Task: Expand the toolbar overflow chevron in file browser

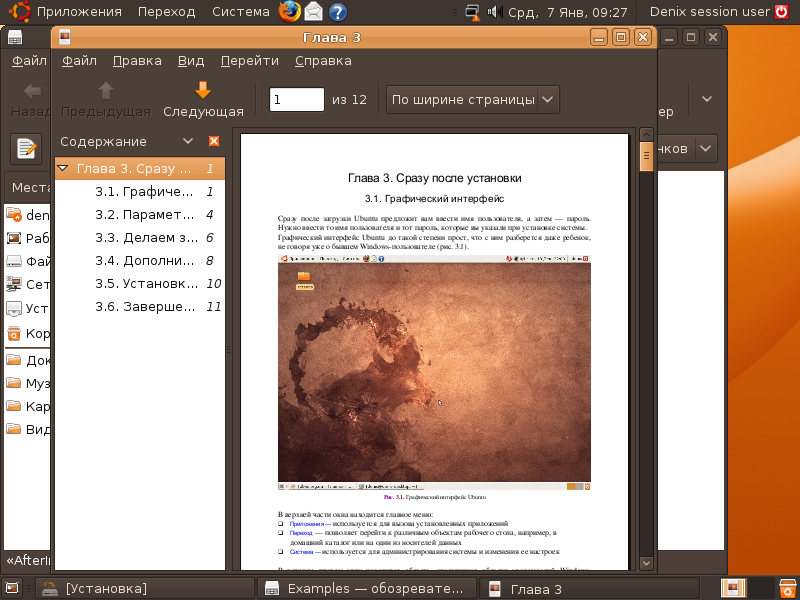Action: (x=707, y=98)
